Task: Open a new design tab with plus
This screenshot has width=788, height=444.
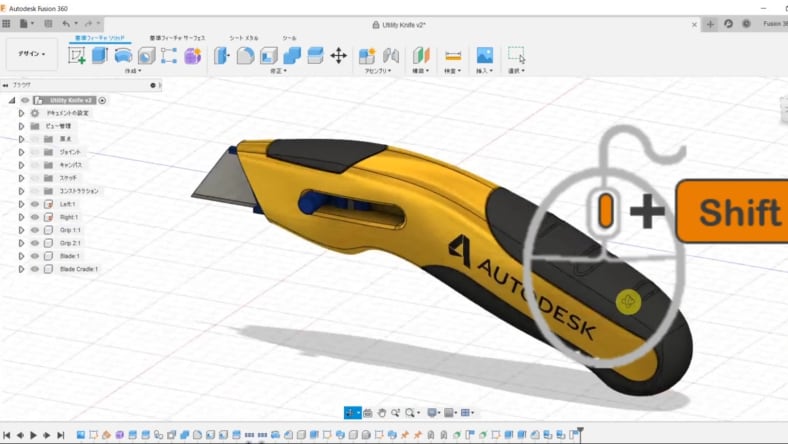Action: (x=710, y=24)
